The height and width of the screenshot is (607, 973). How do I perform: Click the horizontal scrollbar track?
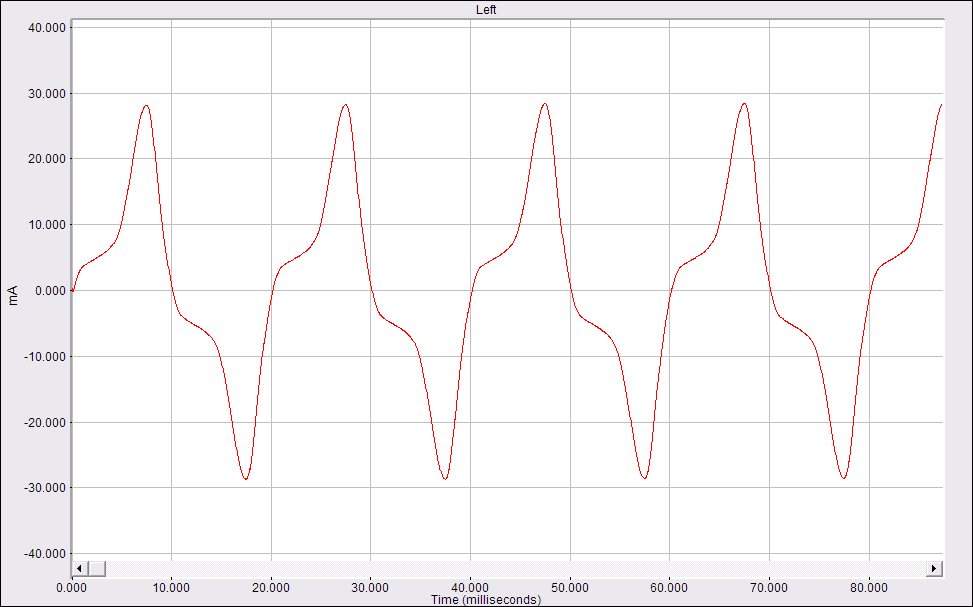click(x=515, y=569)
